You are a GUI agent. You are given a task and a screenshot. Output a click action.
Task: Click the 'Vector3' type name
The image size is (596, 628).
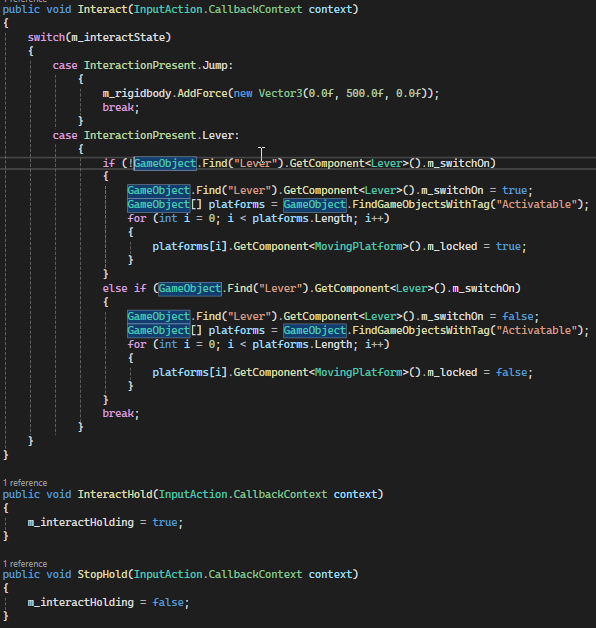coord(281,93)
